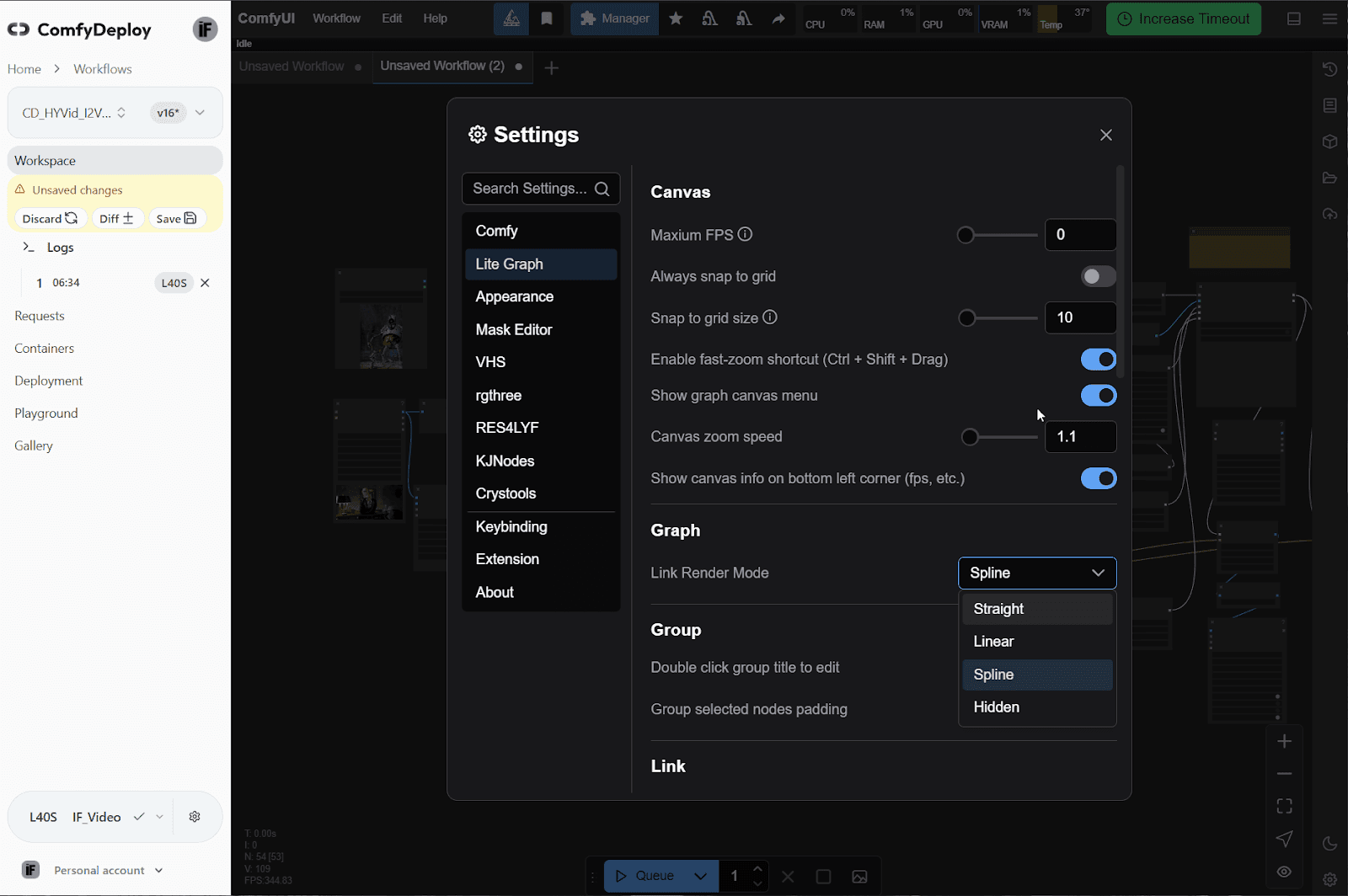Click the cancel X icon in queue bar
The height and width of the screenshot is (896, 1348).
coord(788,877)
